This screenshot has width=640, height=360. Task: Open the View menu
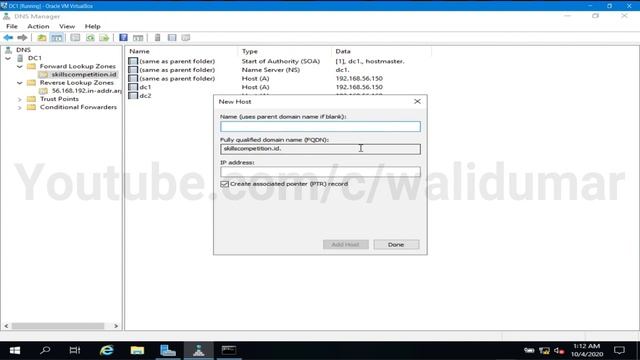click(67, 26)
